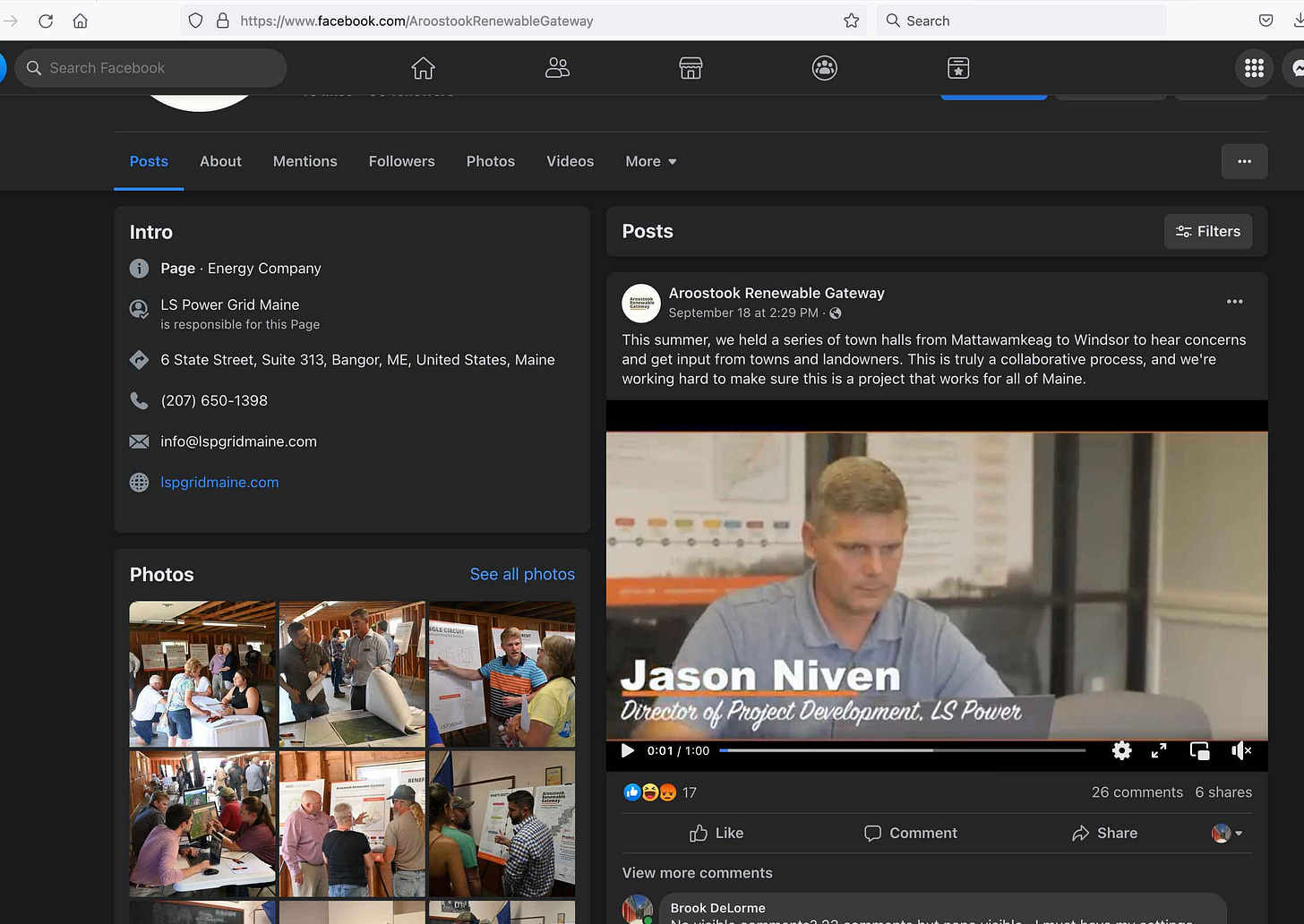This screenshot has width=1304, height=924.
Task: Choose who to comment as dropdown
Action: (1227, 833)
